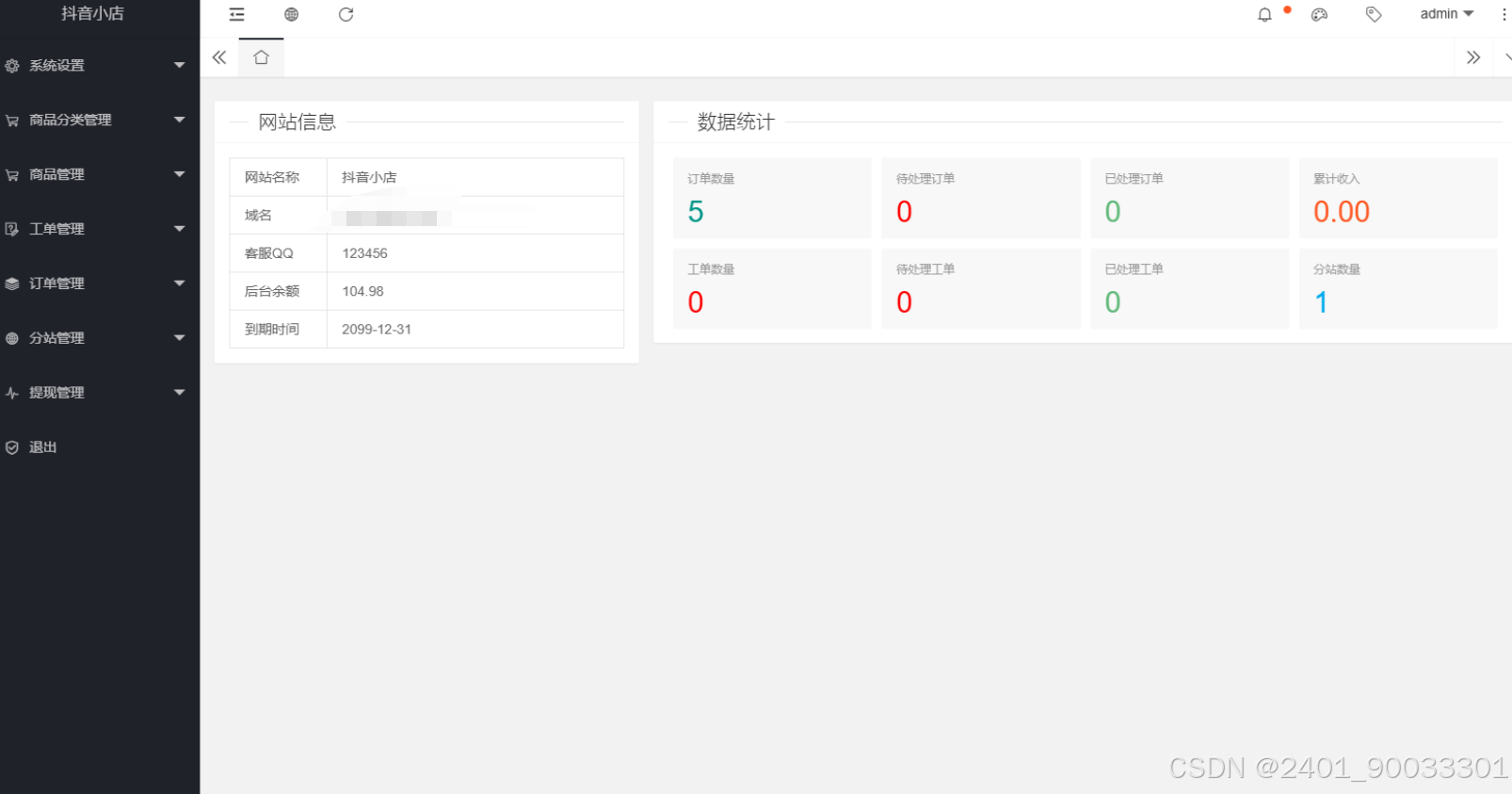Image resolution: width=1512 pixels, height=794 pixels.
Task: Open the notifications bell
Action: click(1264, 14)
